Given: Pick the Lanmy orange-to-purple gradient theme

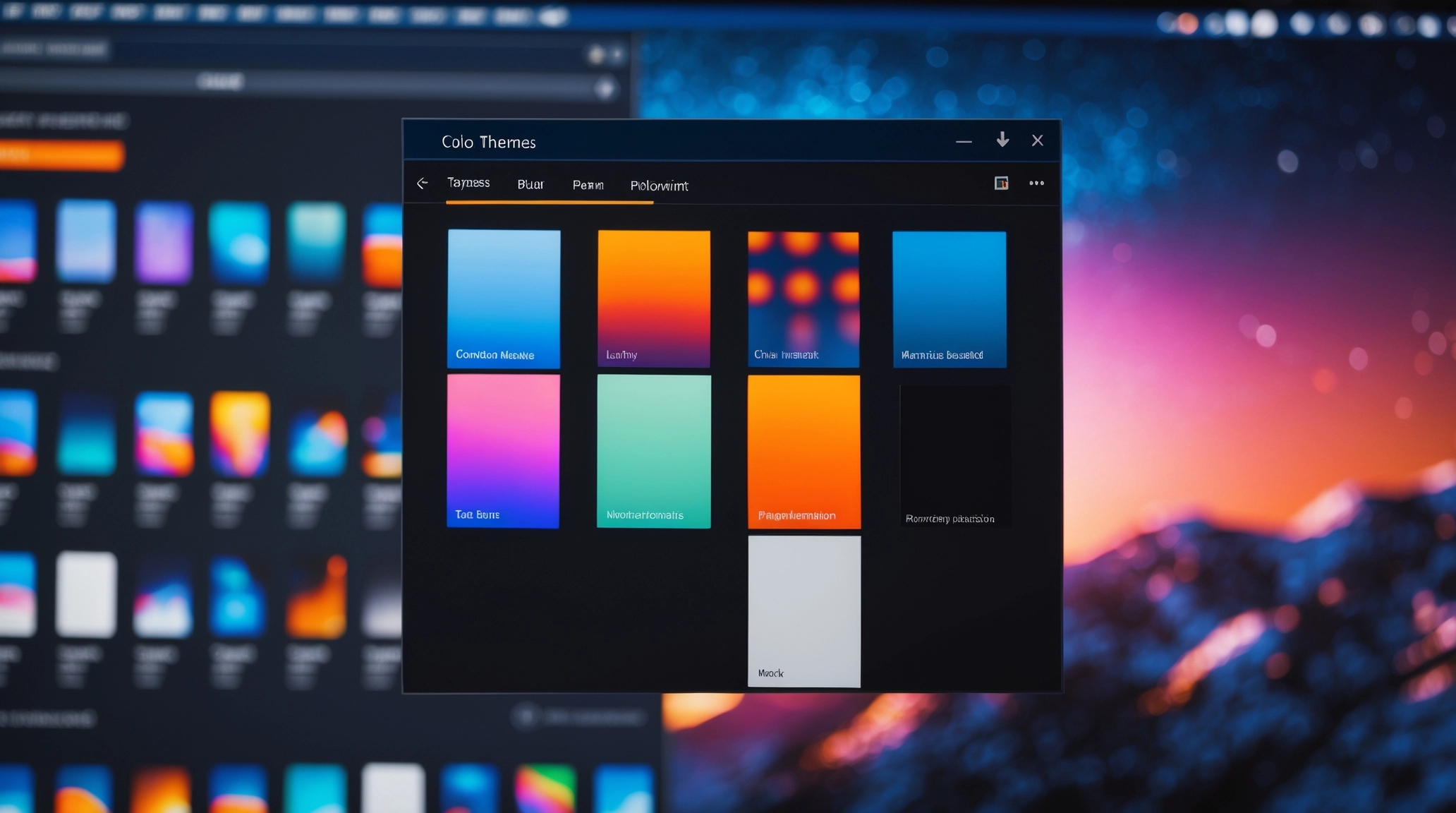Looking at the screenshot, I should click(654, 298).
